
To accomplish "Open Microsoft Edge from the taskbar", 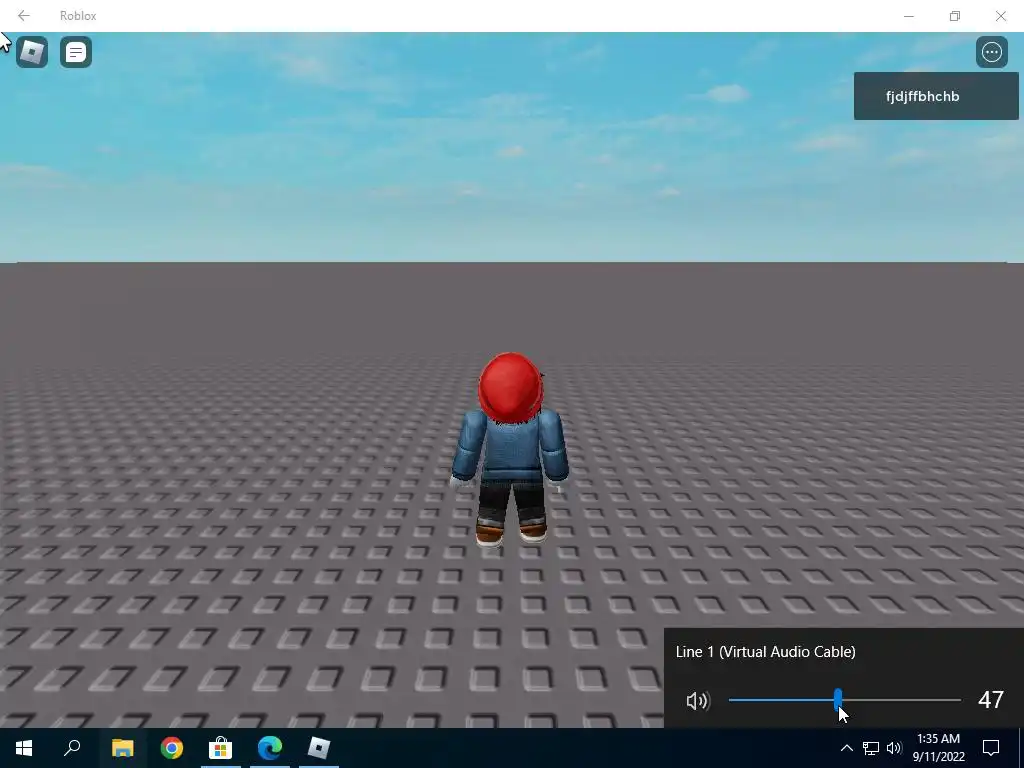I will click(270, 748).
